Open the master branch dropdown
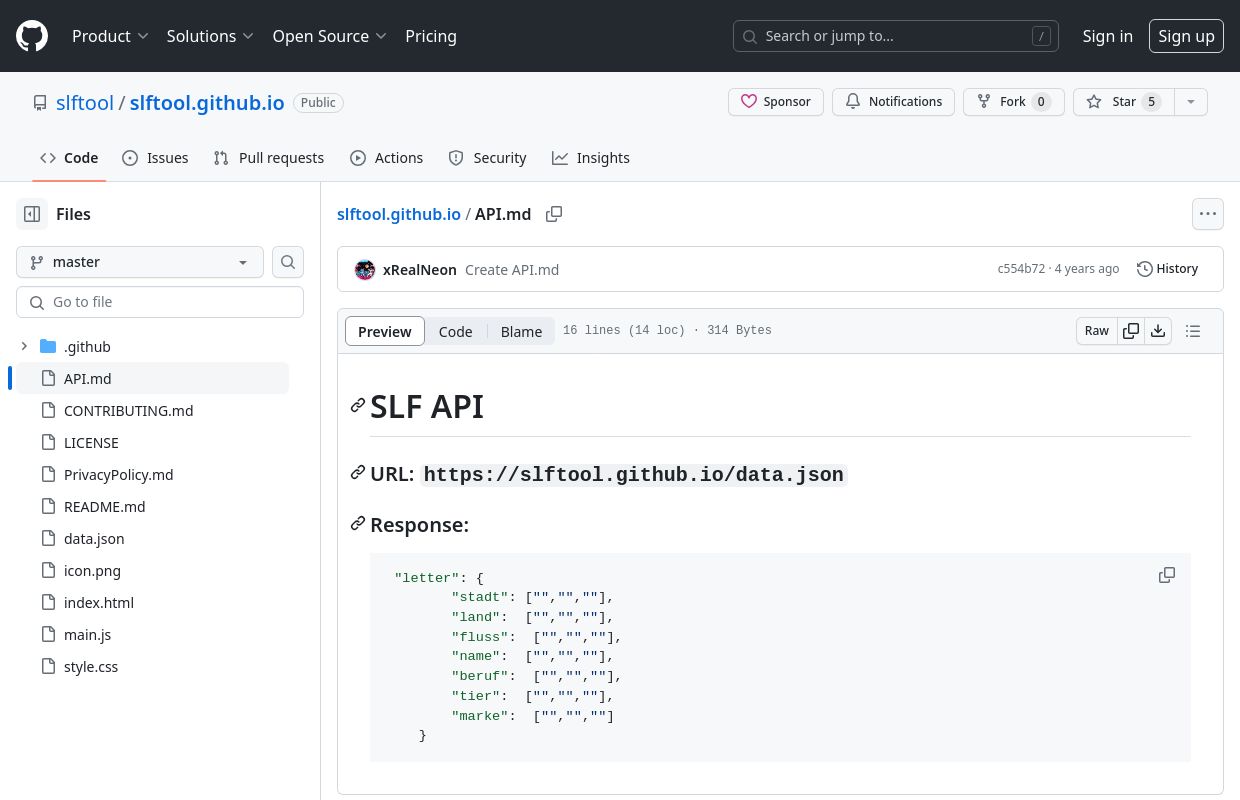The width and height of the screenshot is (1240, 800). (140, 262)
